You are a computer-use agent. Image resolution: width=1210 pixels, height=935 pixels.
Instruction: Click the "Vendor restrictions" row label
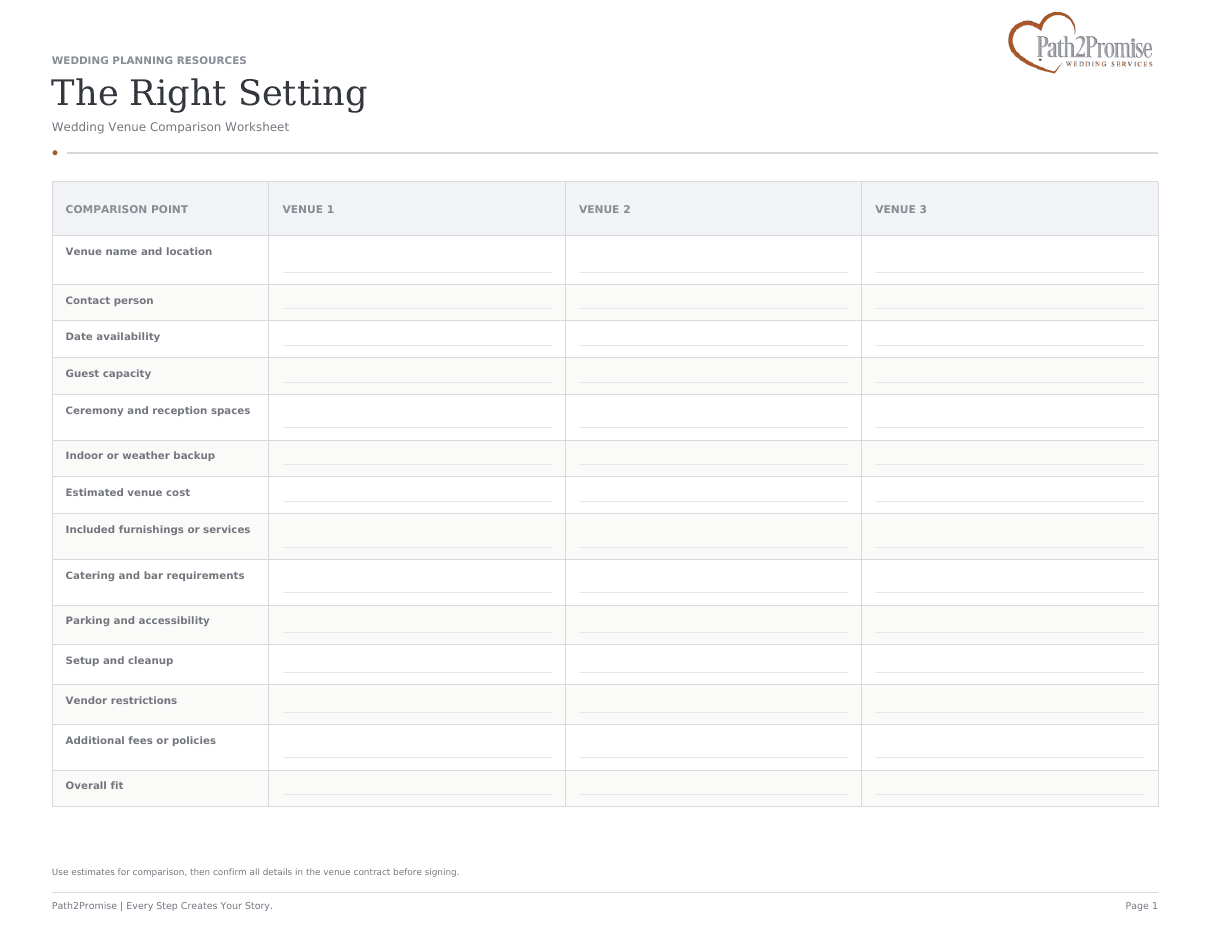(121, 701)
